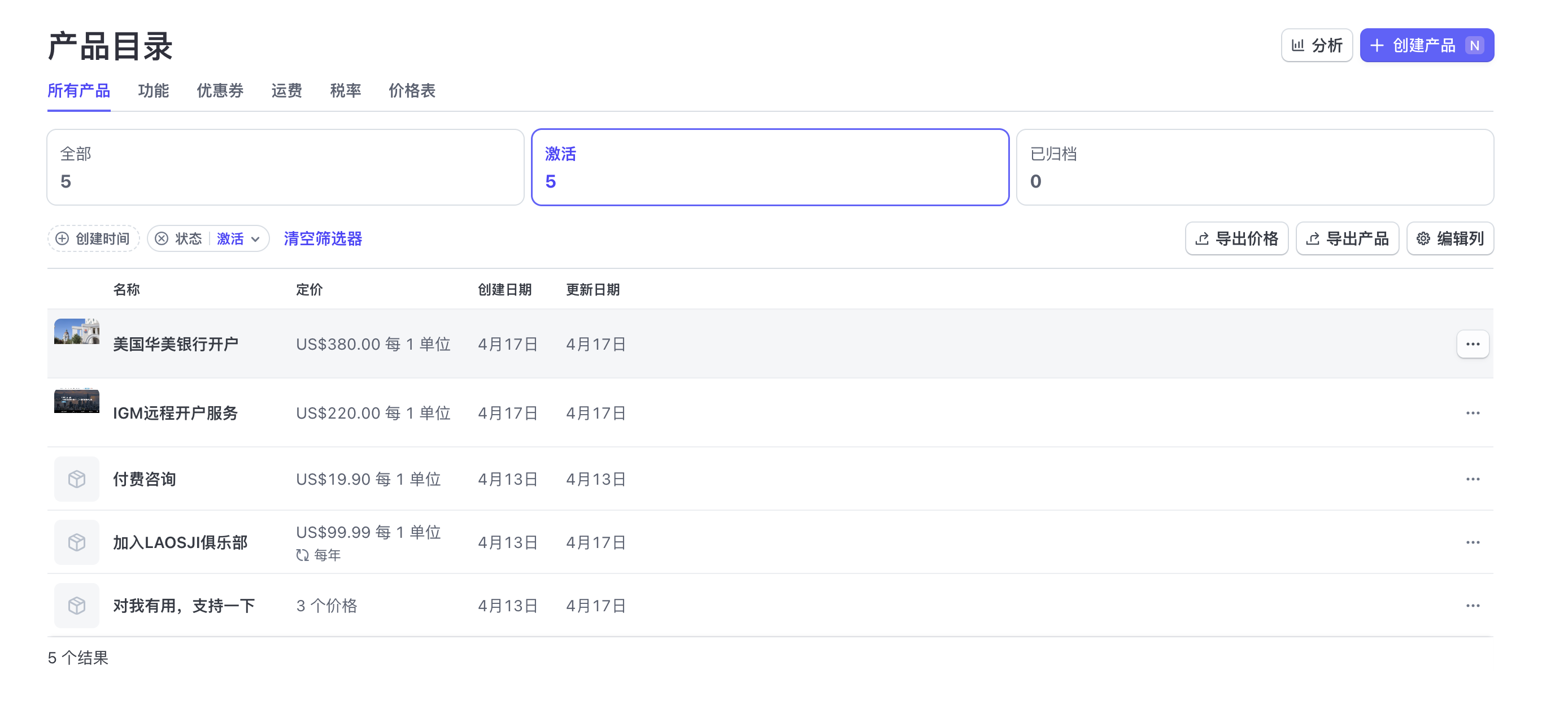
Task: Open 编辑列 gear settings
Action: (1449, 238)
